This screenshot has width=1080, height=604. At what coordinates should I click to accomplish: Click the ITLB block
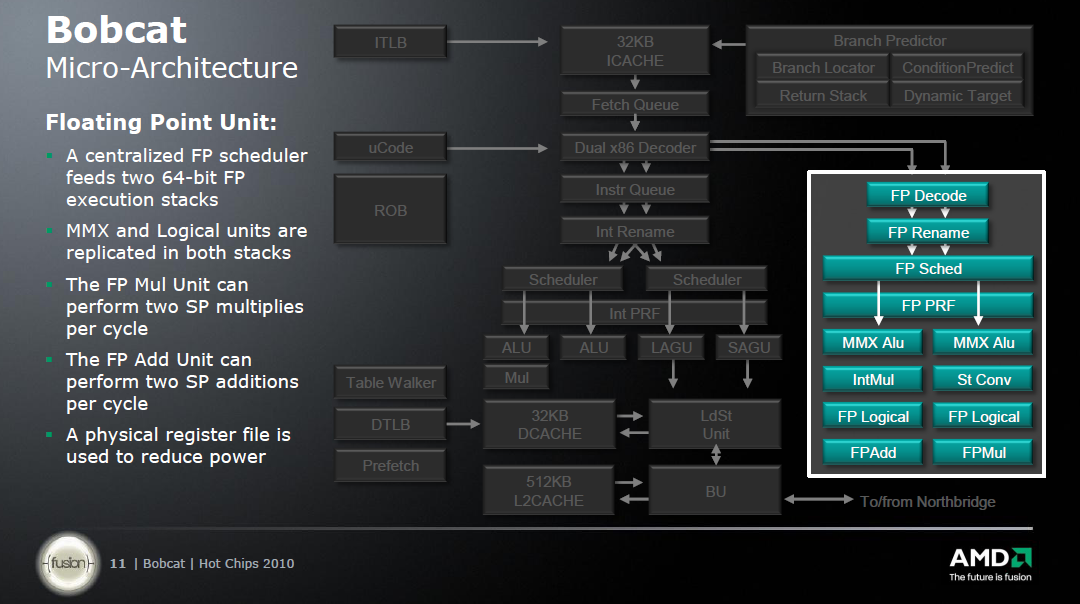point(390,43)
